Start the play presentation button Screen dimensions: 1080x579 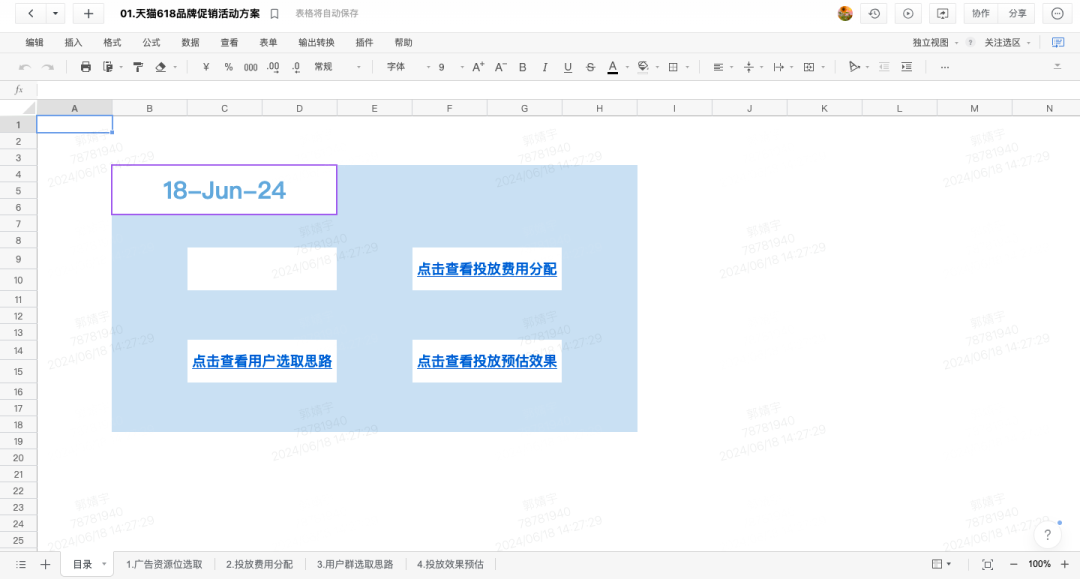908,14
